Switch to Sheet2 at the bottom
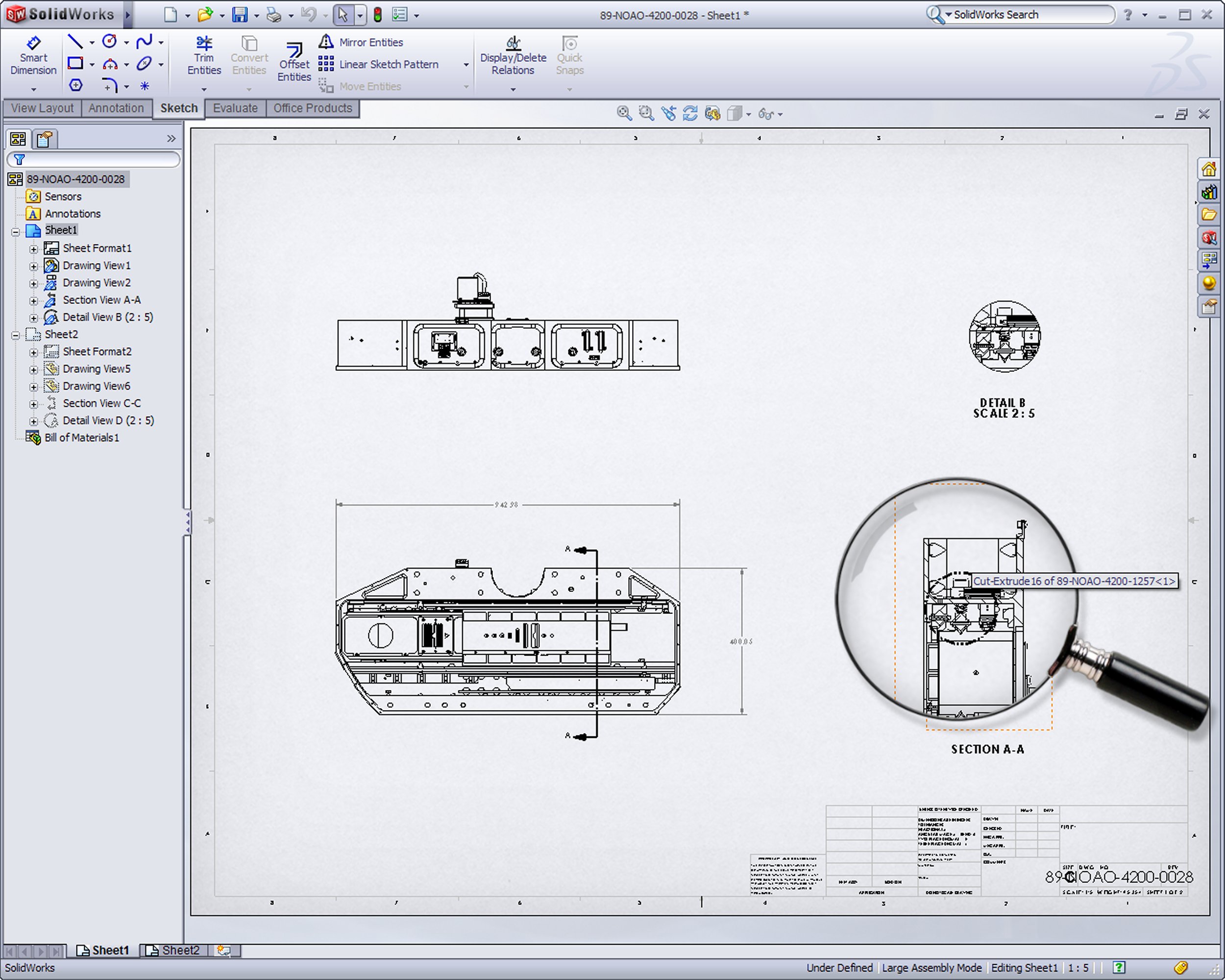The width and height of the screenshot is (1225, 980). coord(174,950)
